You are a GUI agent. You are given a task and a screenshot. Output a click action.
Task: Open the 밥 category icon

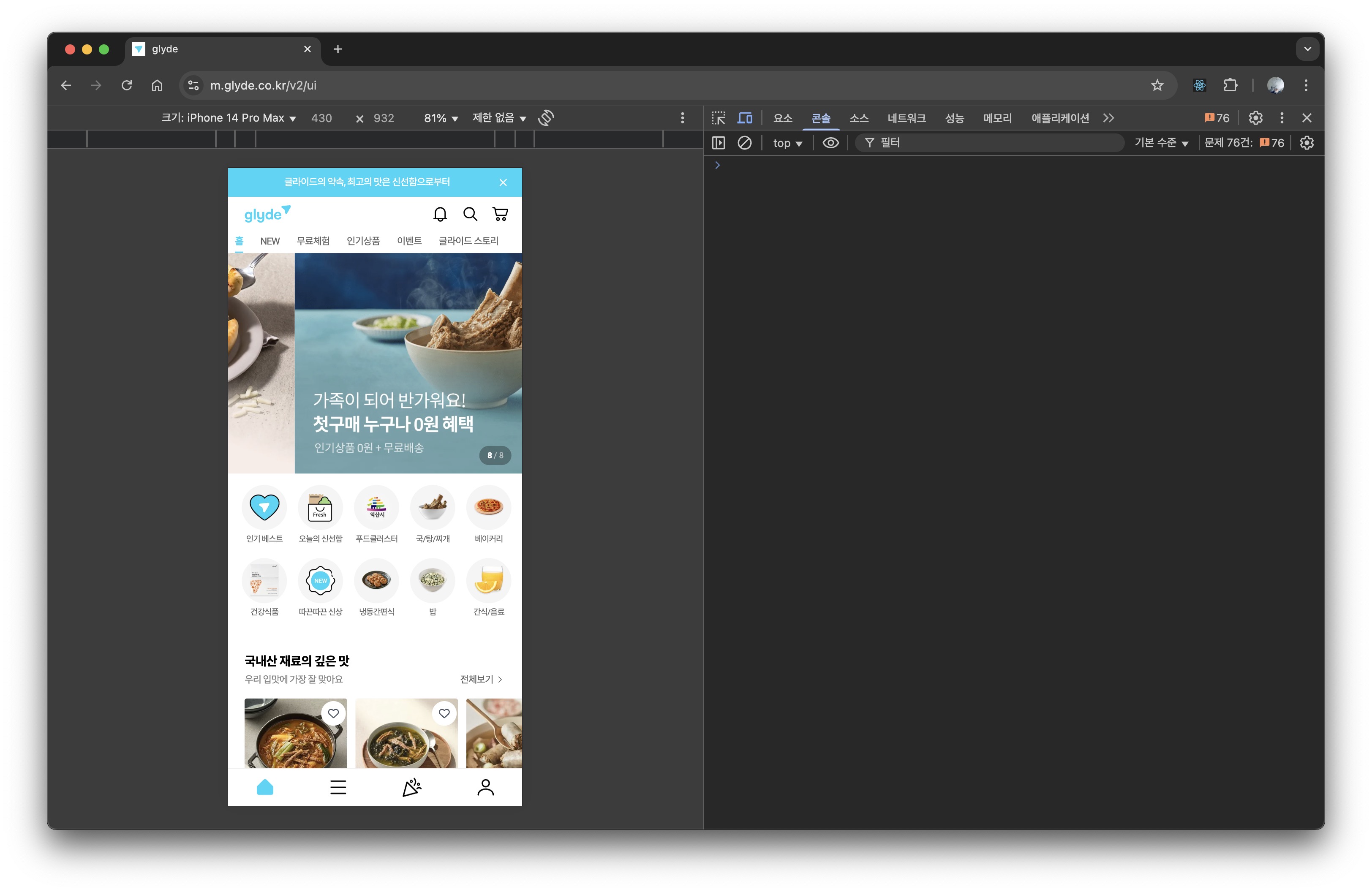point(433,580)
